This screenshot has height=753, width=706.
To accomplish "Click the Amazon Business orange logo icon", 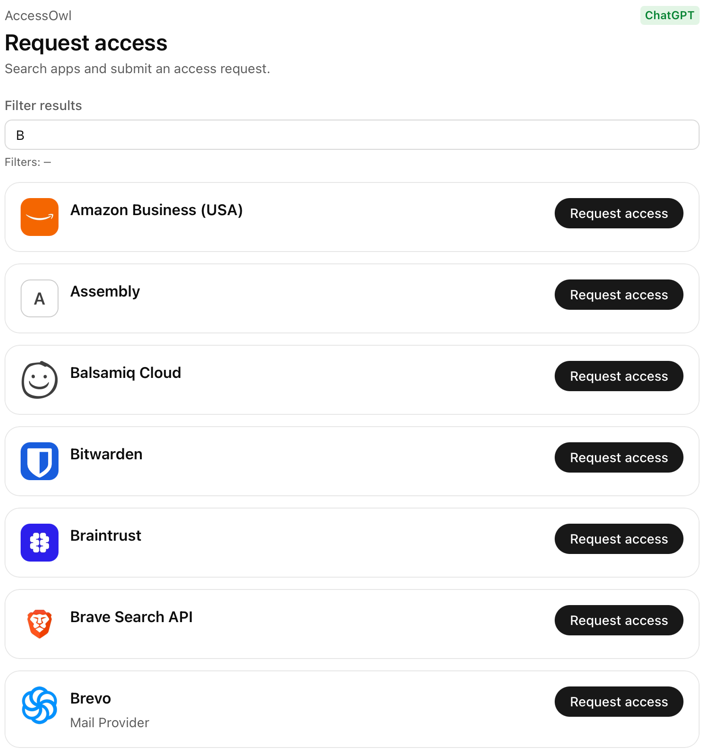I will coord(40,217).
